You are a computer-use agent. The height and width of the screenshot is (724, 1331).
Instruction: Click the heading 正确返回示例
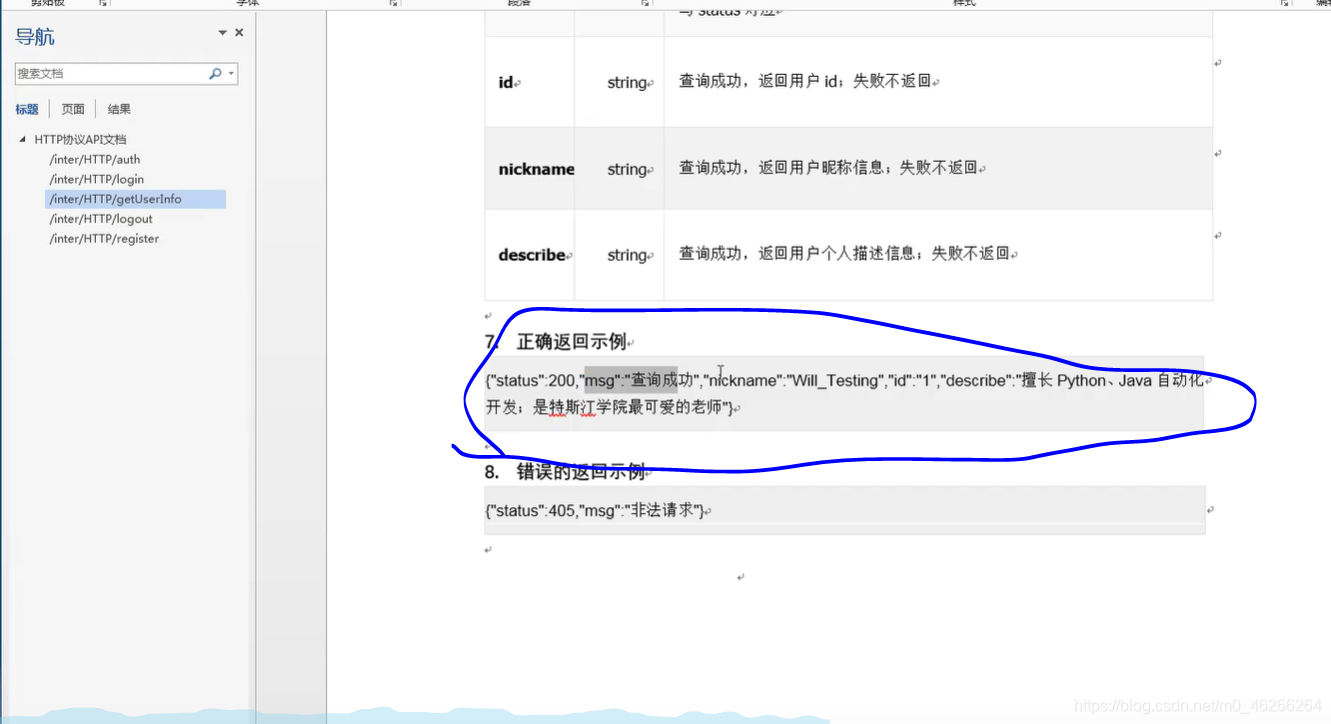point(571,342)
